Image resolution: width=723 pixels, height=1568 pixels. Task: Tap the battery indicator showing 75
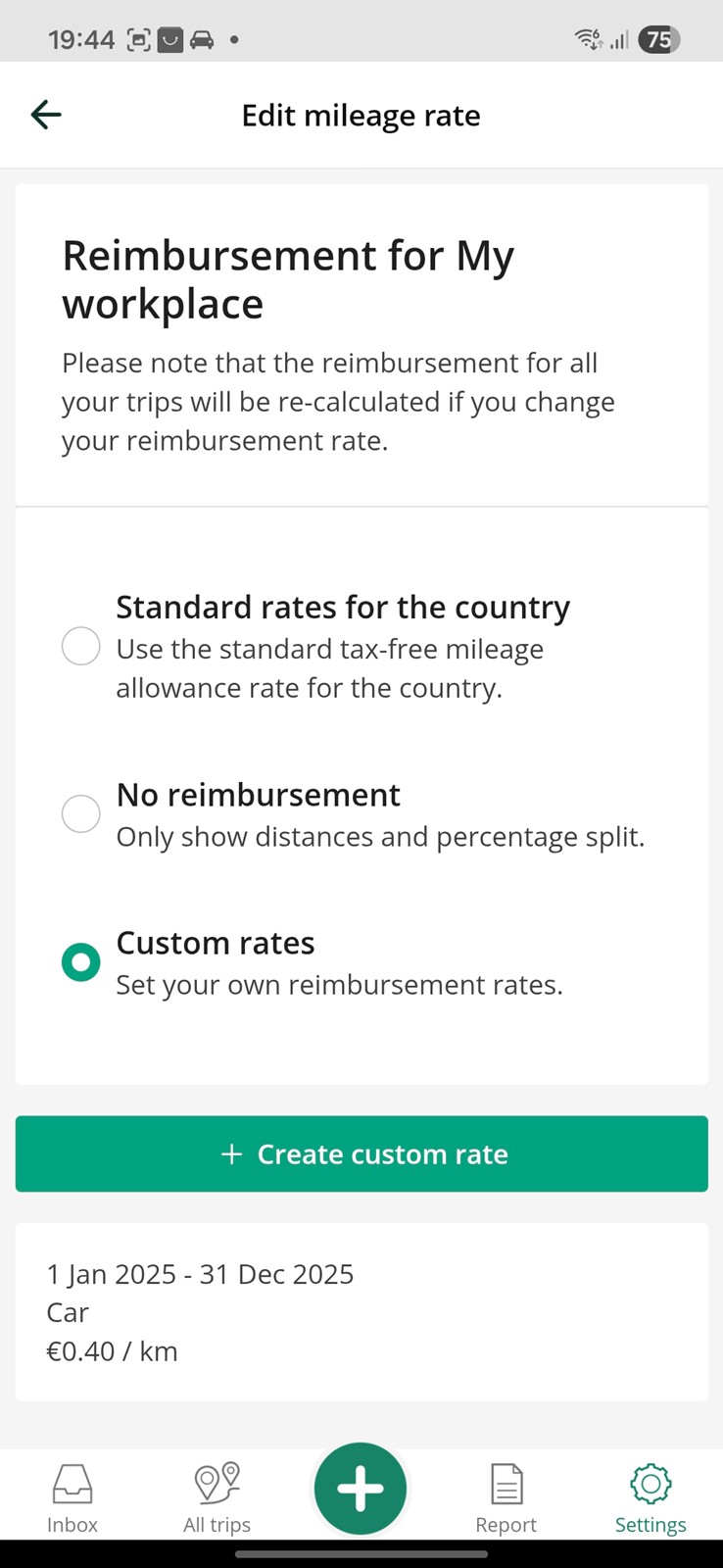point(658,40)
